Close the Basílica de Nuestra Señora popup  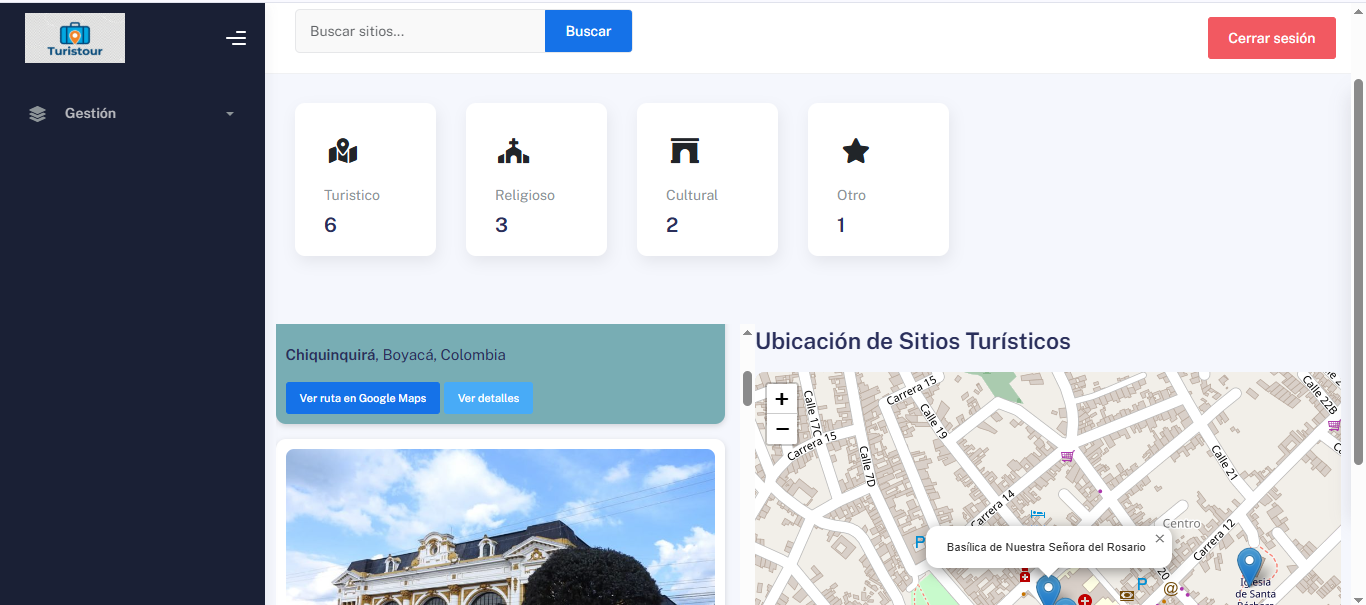tap(1160, 538)
